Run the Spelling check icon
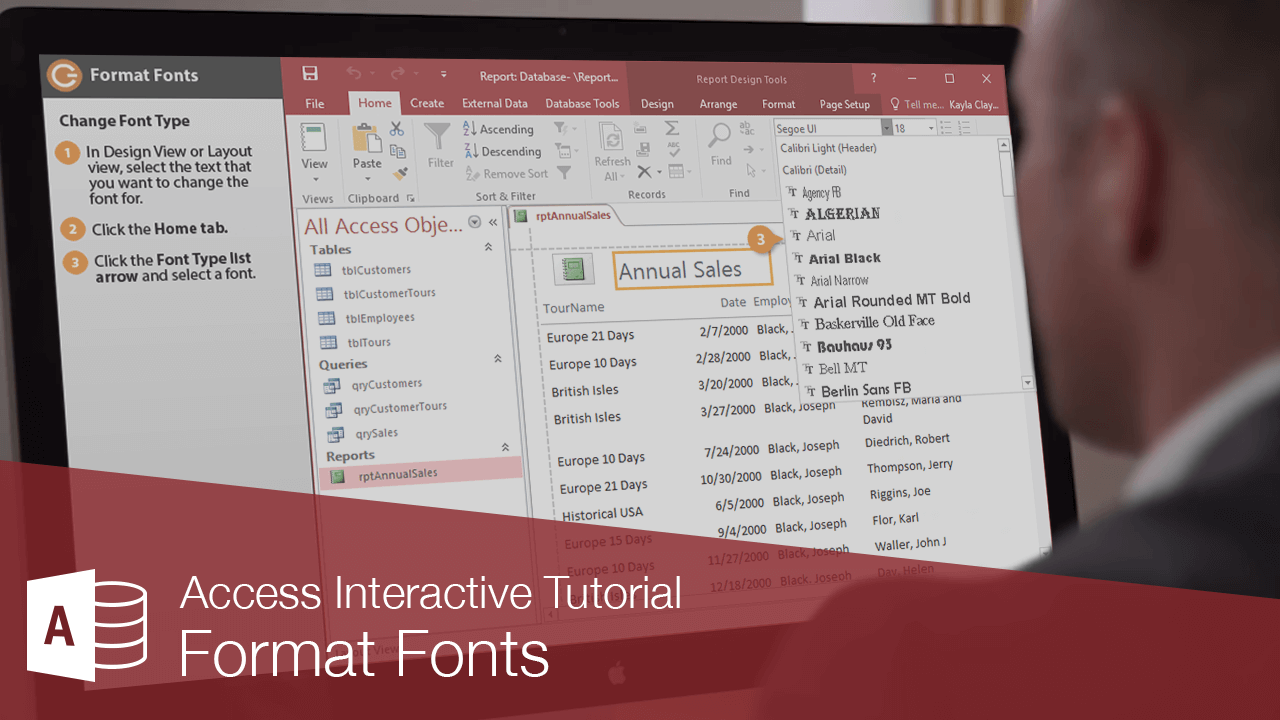Screen dimensions: 1280x720 tap(672, 149)
